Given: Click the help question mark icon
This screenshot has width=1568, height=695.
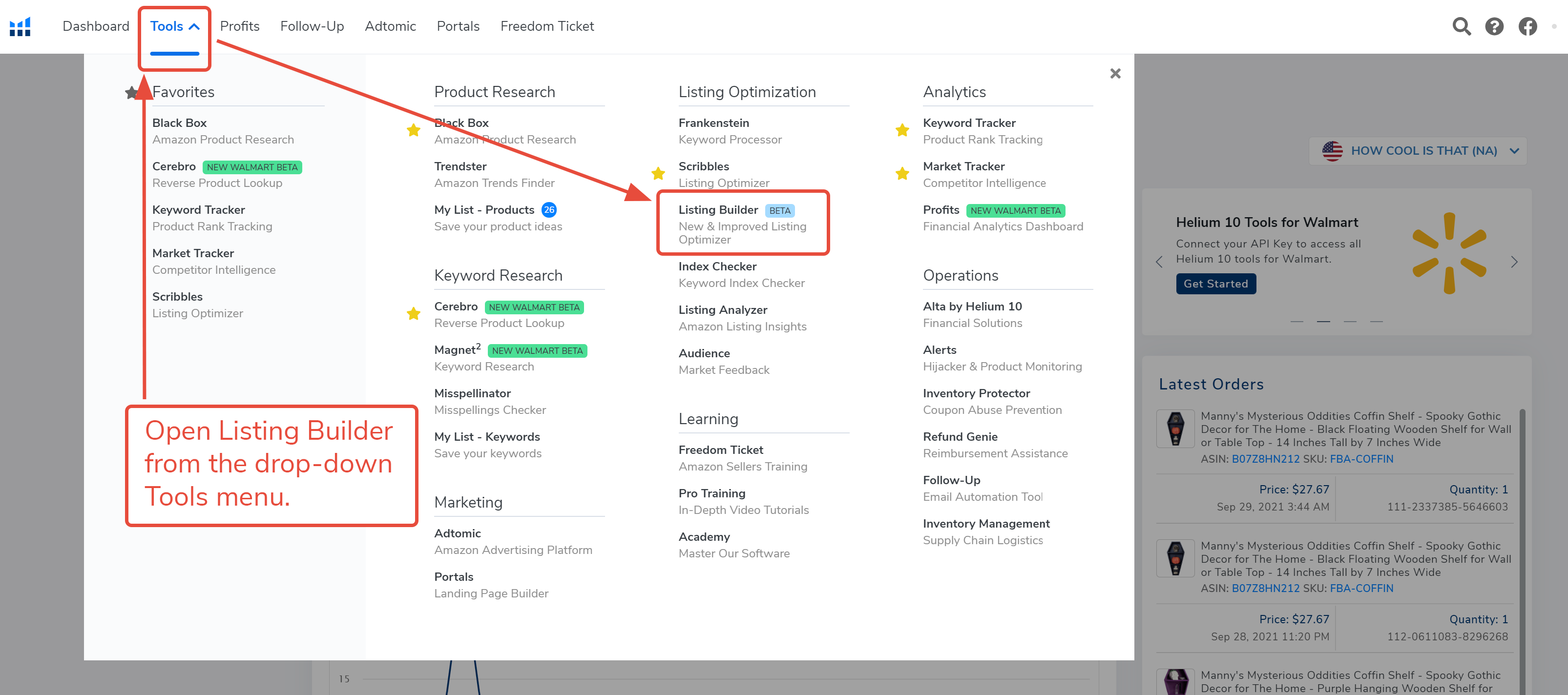Looking at the screenshot, I should (1494, 27).
